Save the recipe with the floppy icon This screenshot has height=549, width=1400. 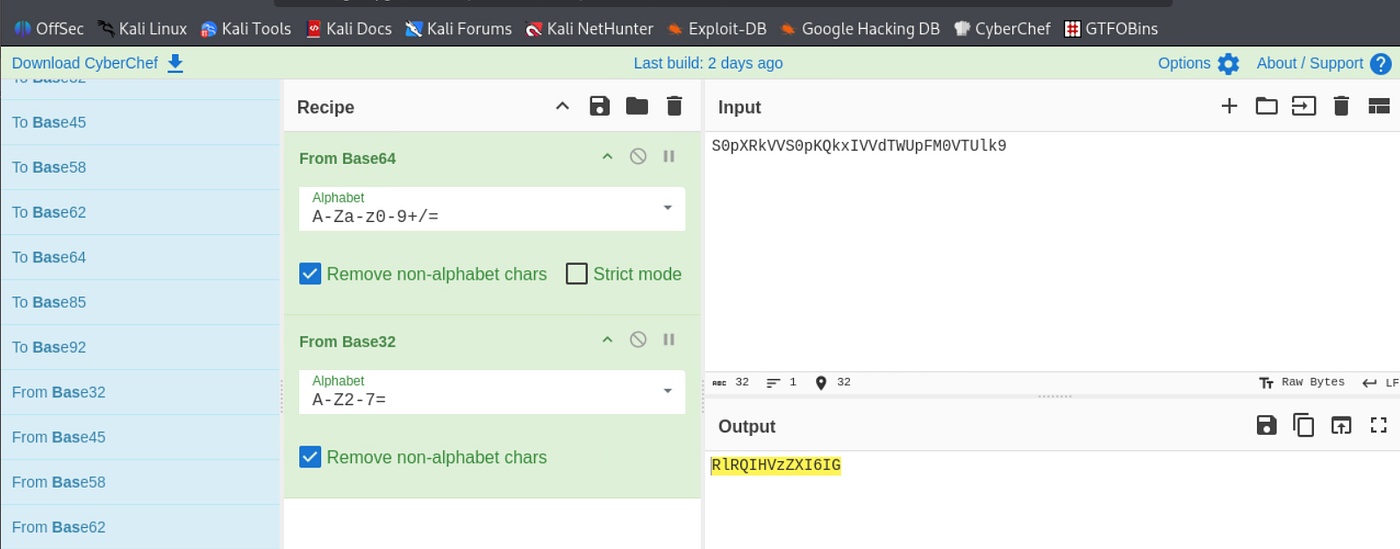pyautogui.click(x=599, y=106)
